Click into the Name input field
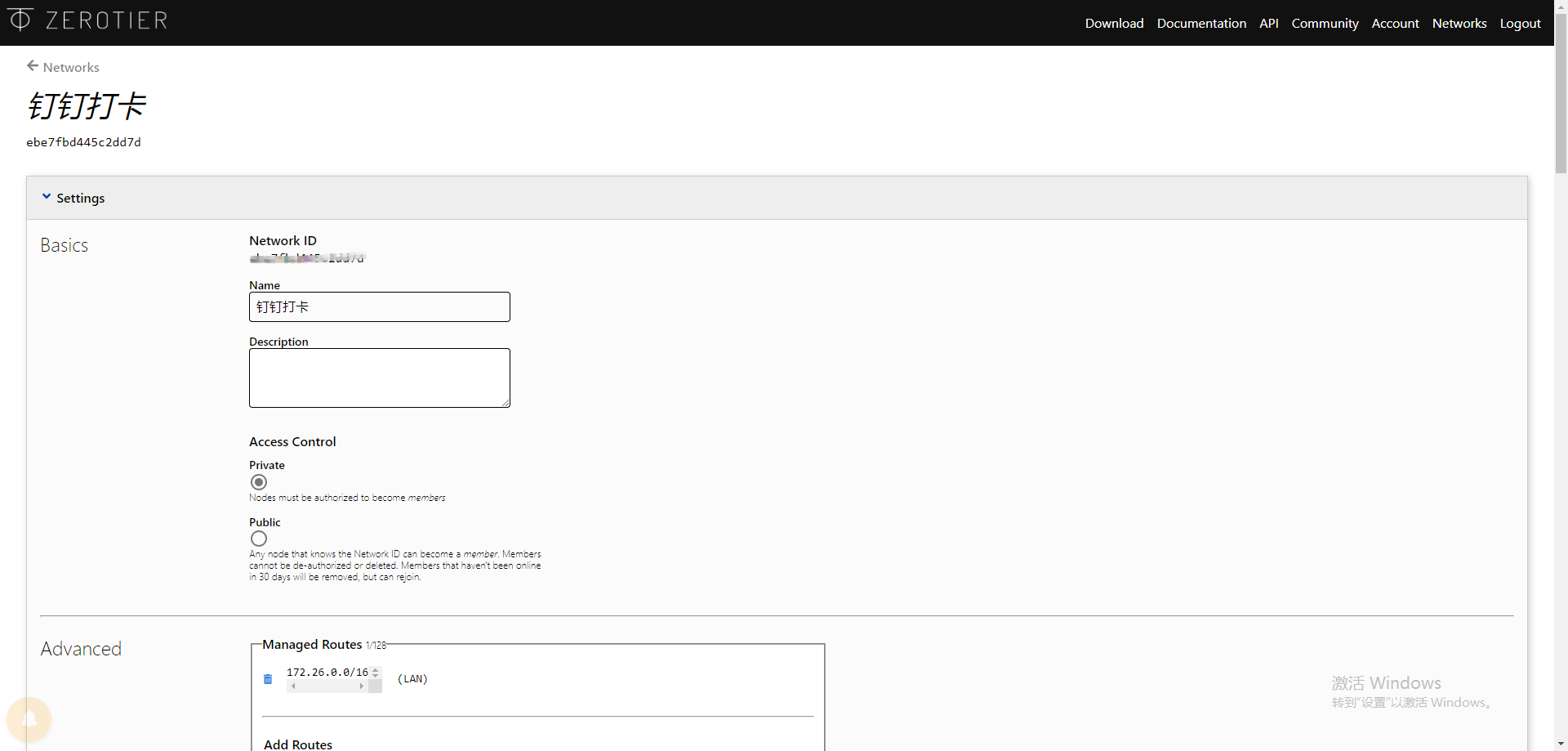The width and height of the screenshot is (1568, 751). [x=380, y=307]
